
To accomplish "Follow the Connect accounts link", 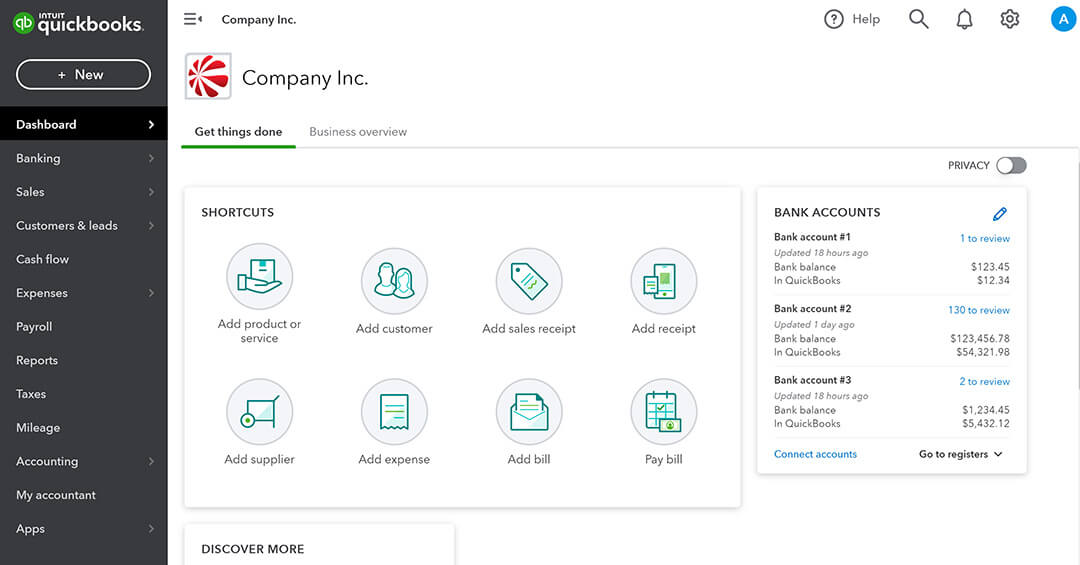I will [x=815, y=454].
